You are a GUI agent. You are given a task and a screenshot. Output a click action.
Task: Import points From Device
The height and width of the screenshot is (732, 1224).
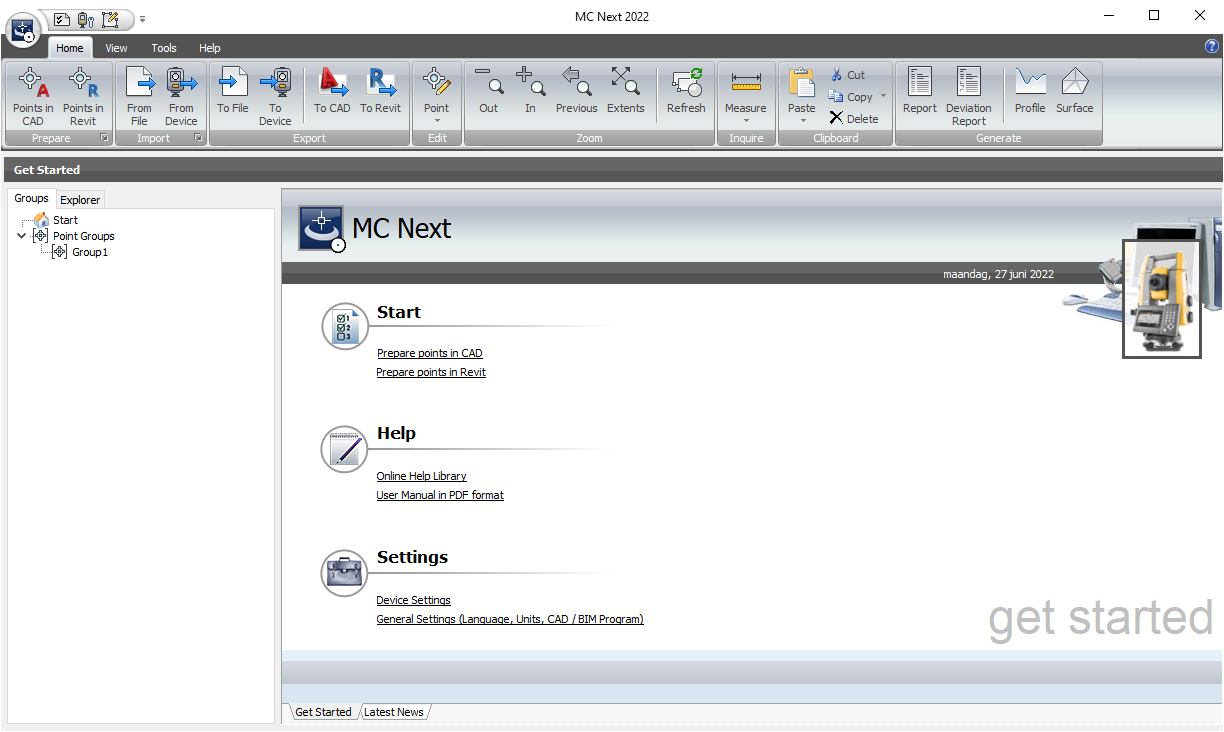(x=181, y=97)
